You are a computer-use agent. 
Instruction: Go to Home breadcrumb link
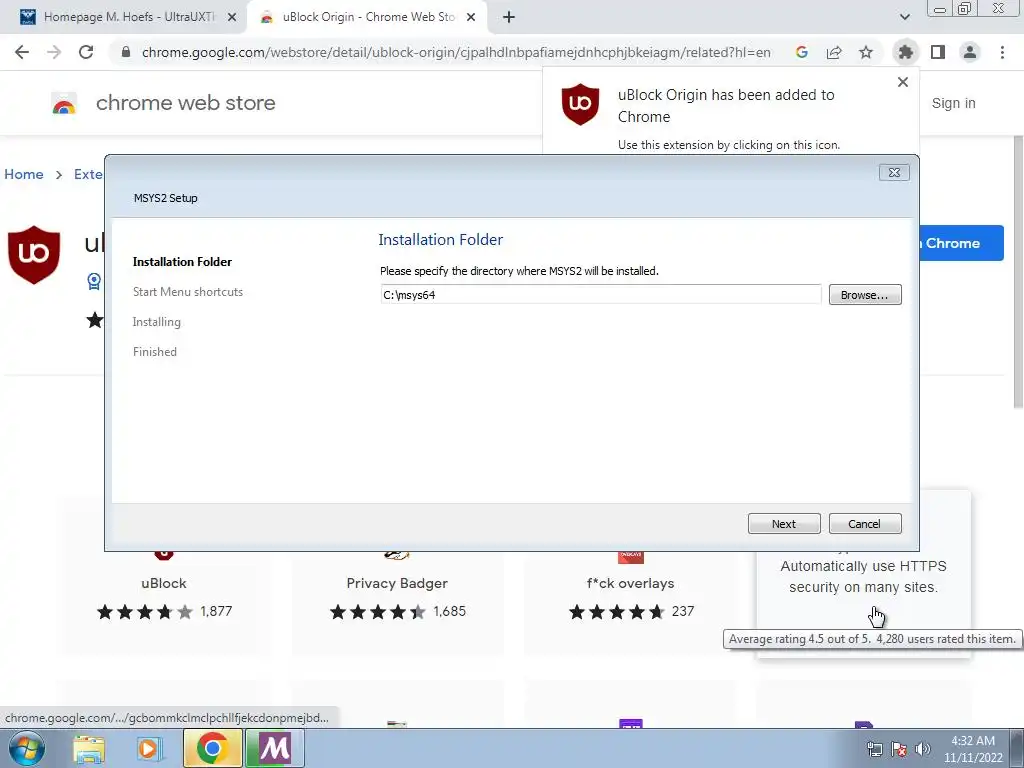(24, 174)
